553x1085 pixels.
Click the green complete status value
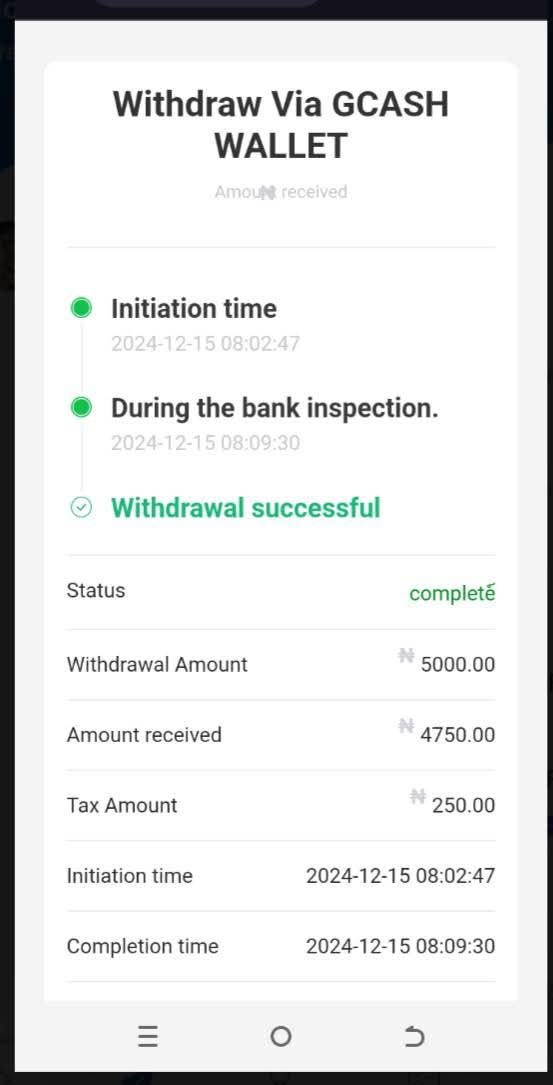(x=452, y=594)
